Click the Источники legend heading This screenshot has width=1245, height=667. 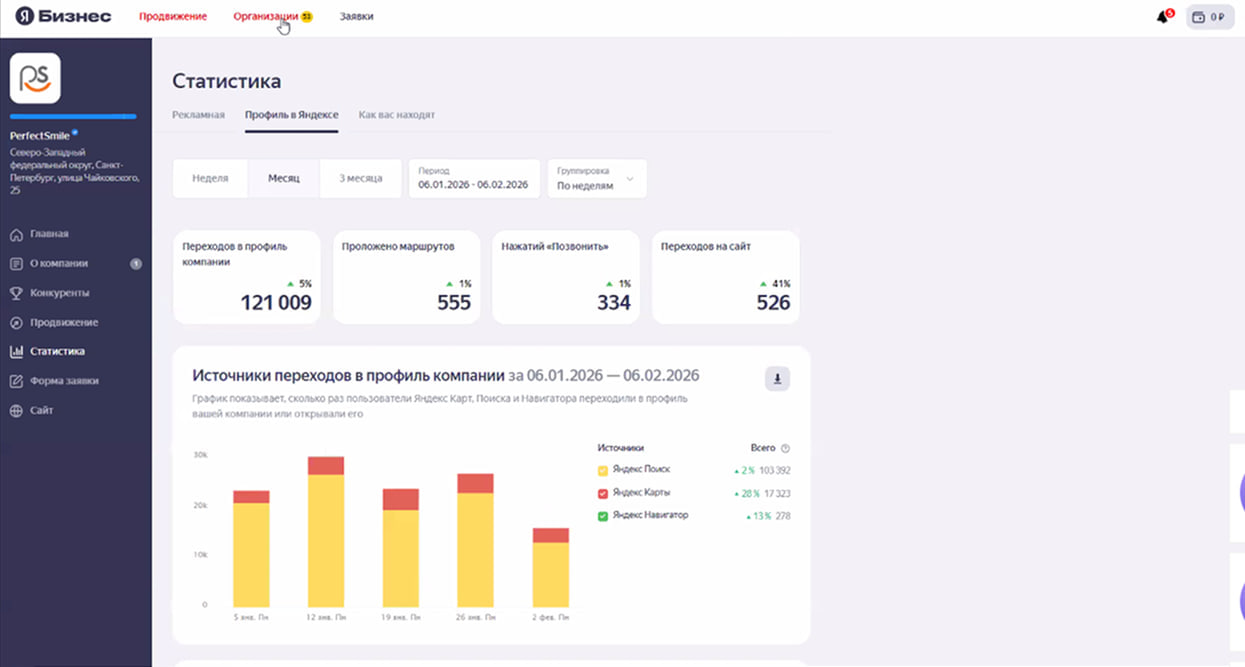621,448
